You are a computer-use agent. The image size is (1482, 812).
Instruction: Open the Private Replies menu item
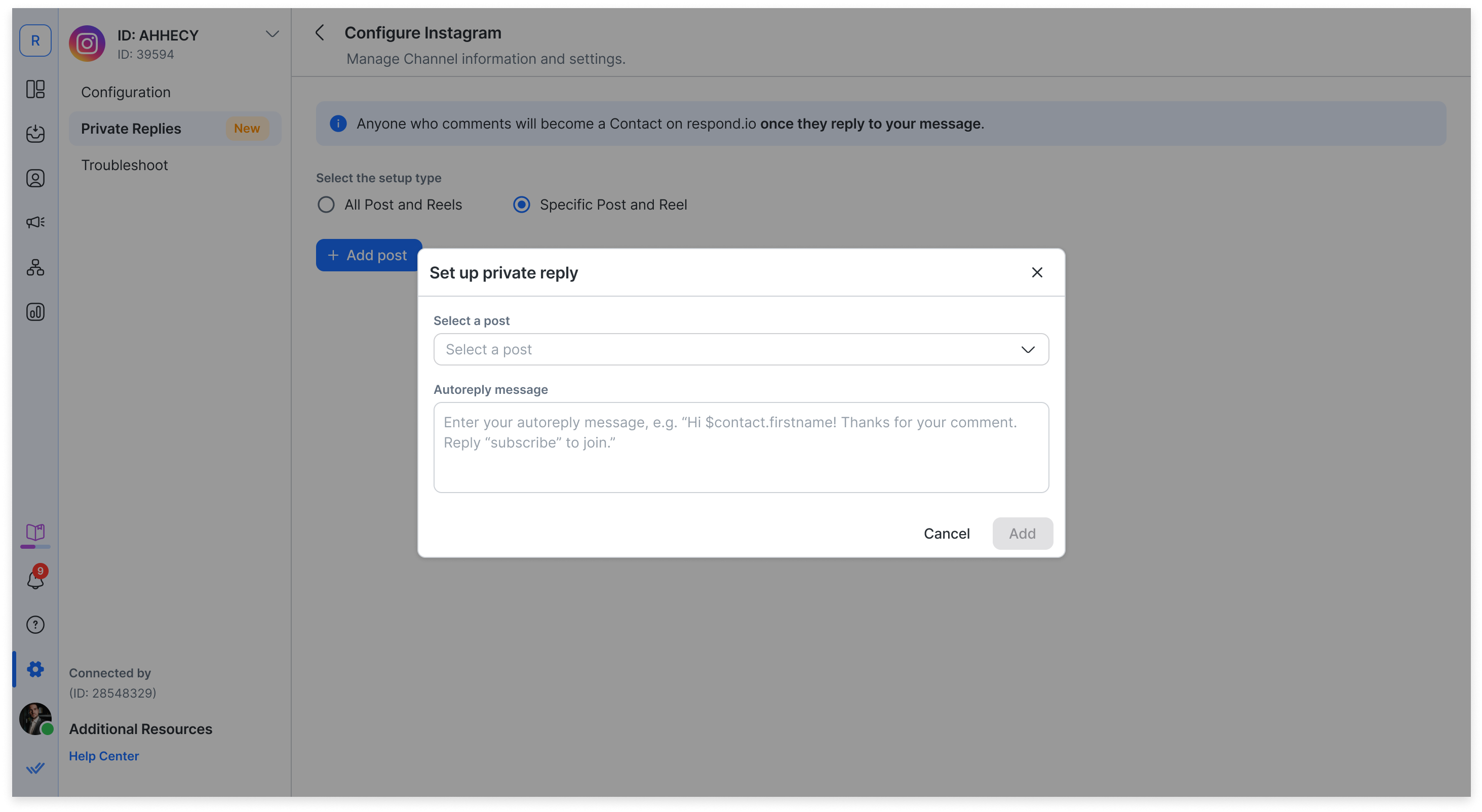click(131, 129)
